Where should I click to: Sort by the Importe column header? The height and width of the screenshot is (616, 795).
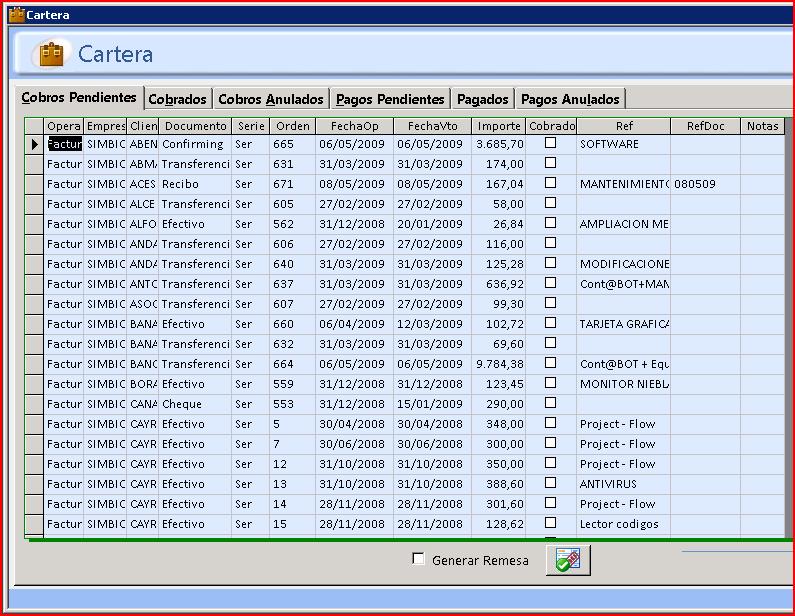point(499,126)
